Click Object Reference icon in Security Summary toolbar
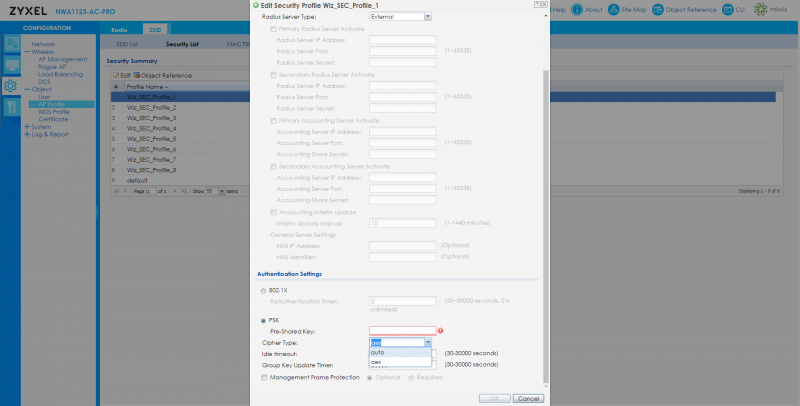Viewport: 800px width, 406px height. 136,75
